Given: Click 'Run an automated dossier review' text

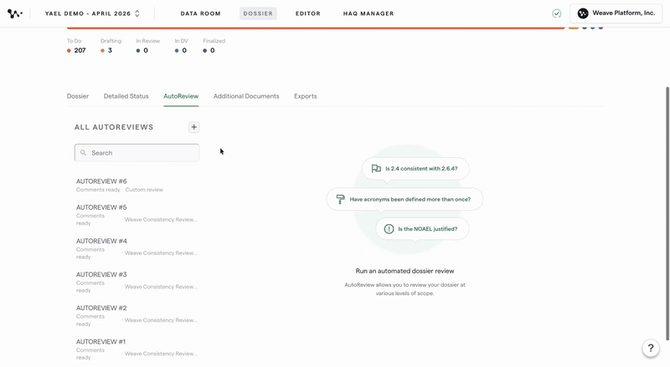Looking at the screenshot, I should (405, 271).
